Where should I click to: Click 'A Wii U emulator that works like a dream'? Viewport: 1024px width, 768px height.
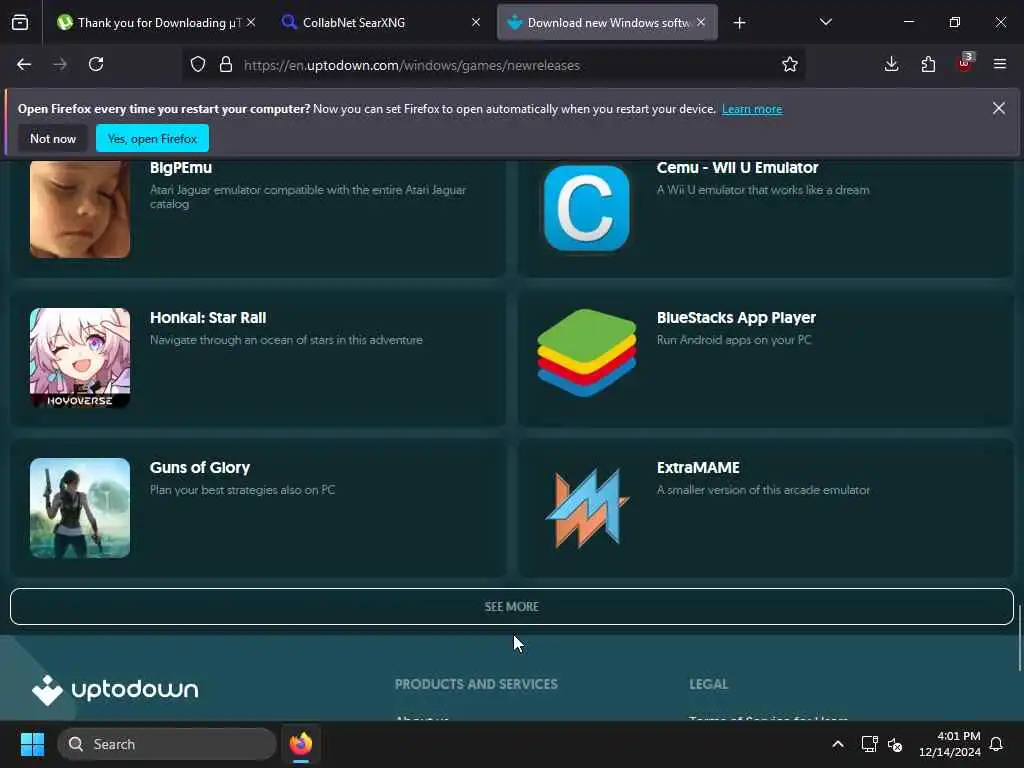[763, 190]
